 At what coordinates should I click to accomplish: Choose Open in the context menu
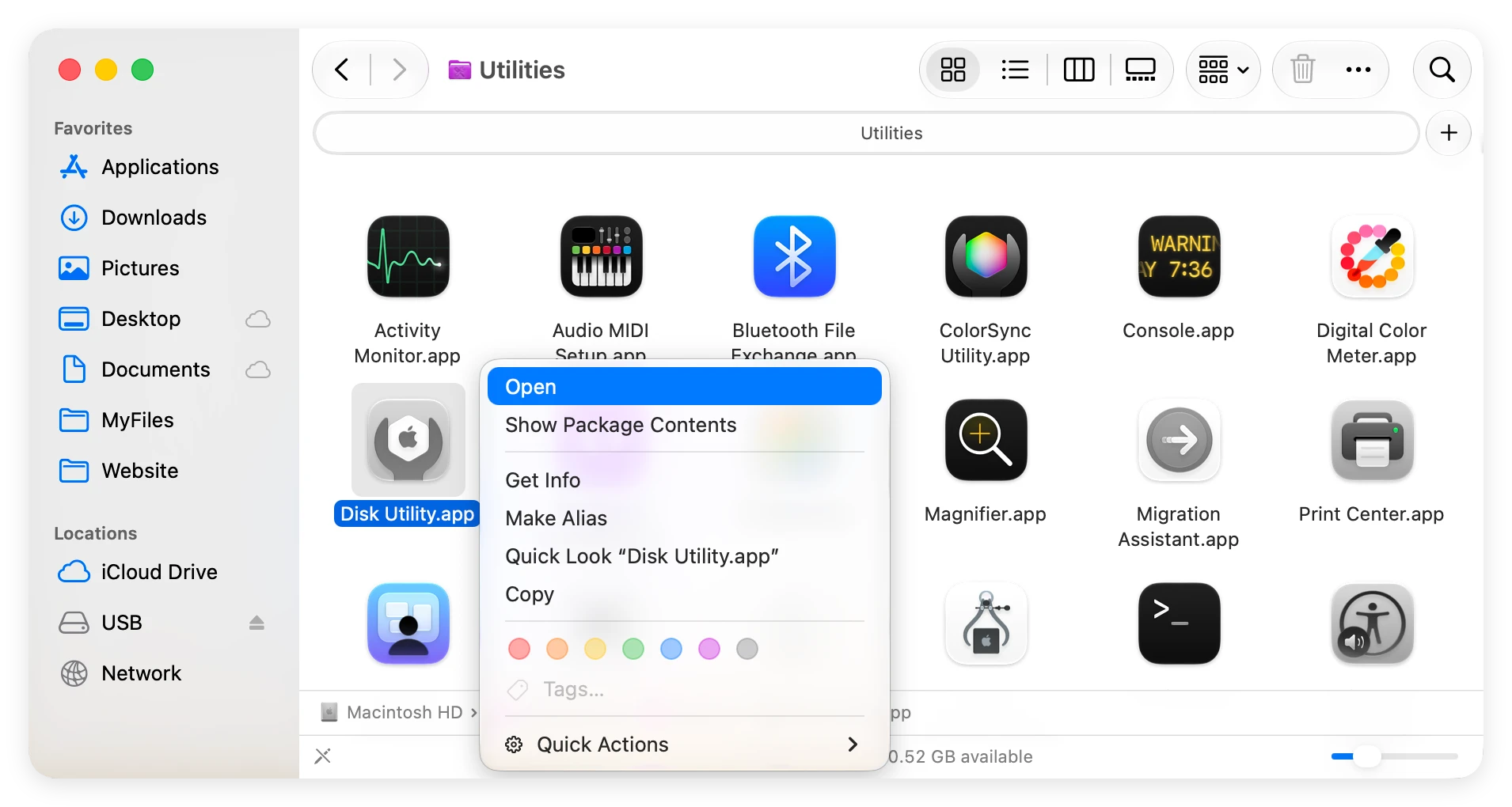click(x=684, y=387)
